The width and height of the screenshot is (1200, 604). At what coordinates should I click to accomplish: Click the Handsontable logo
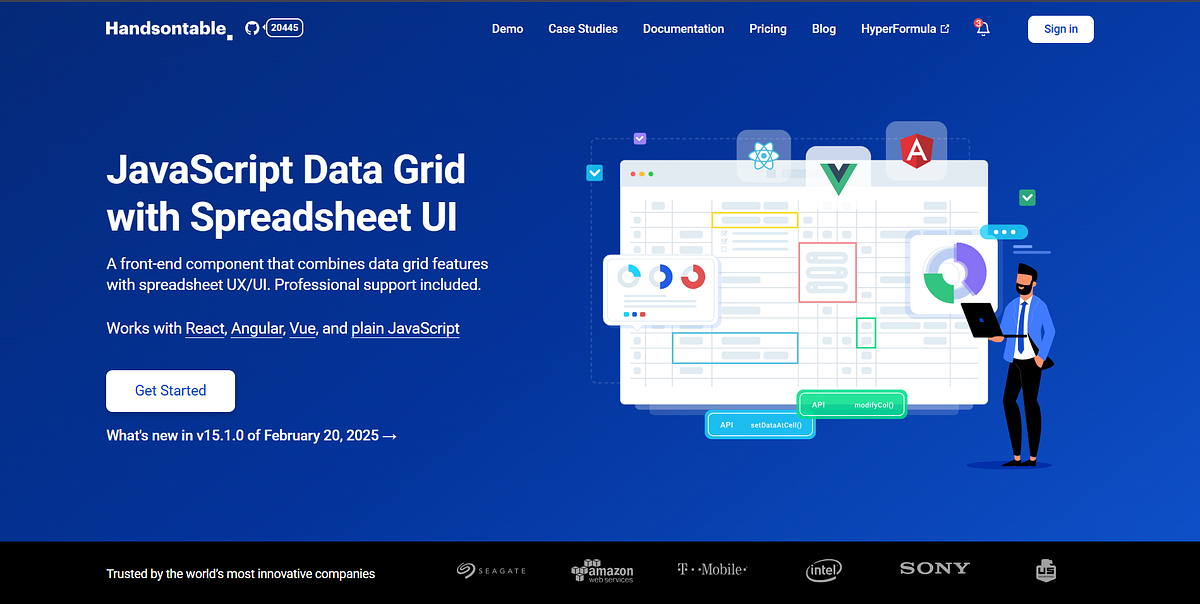(165, 28)
